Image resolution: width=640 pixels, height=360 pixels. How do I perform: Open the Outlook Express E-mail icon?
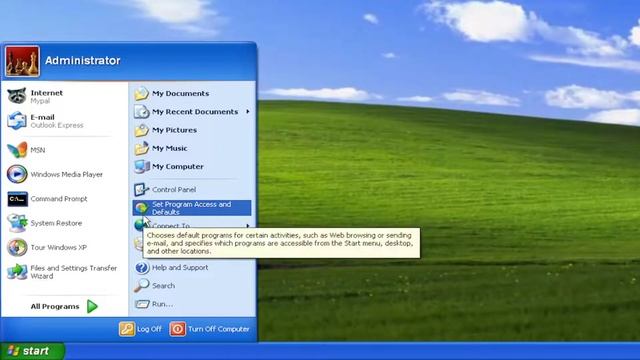(x=17, y=121)
